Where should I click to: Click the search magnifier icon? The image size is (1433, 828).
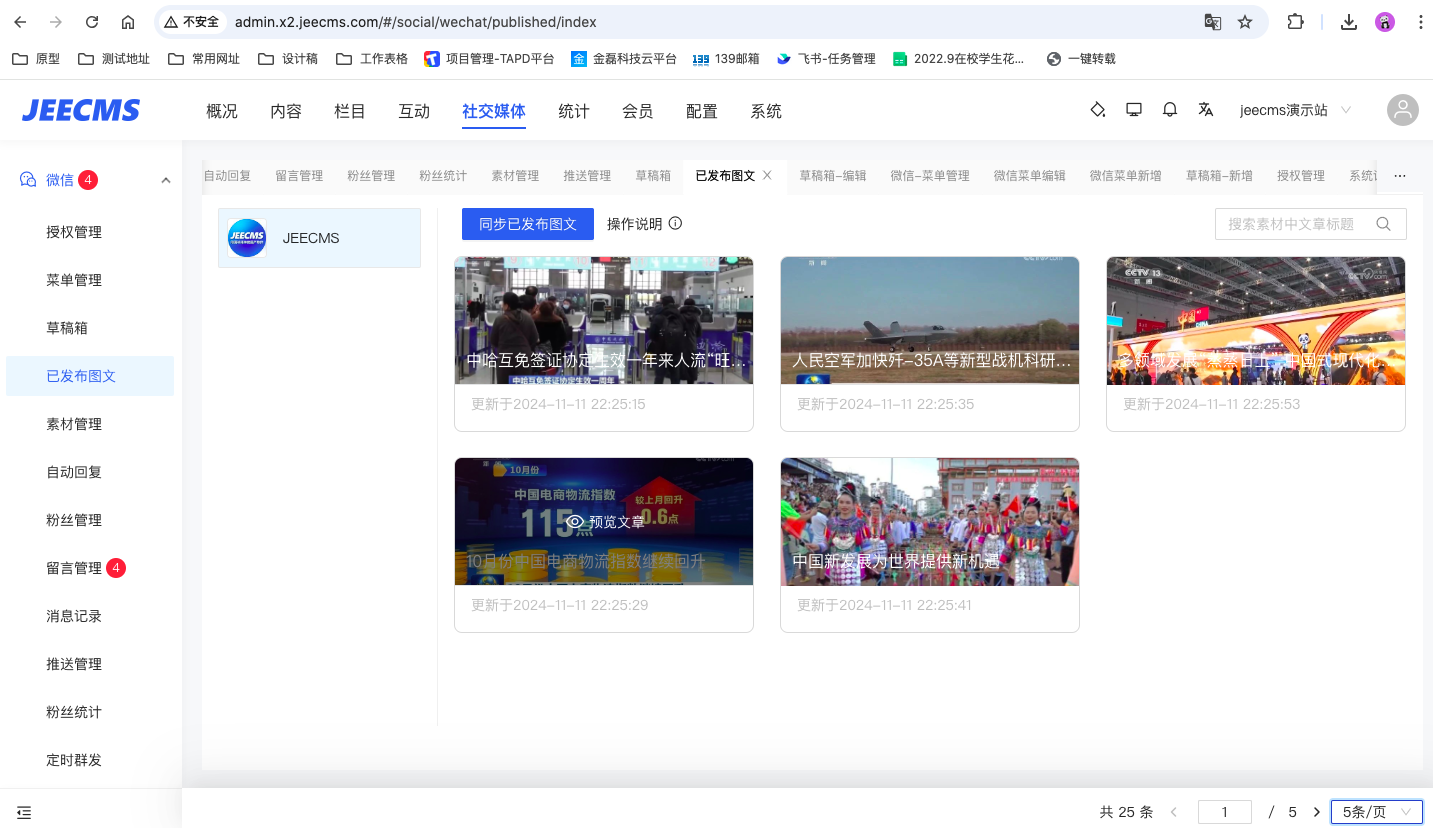pos(1383,224)
